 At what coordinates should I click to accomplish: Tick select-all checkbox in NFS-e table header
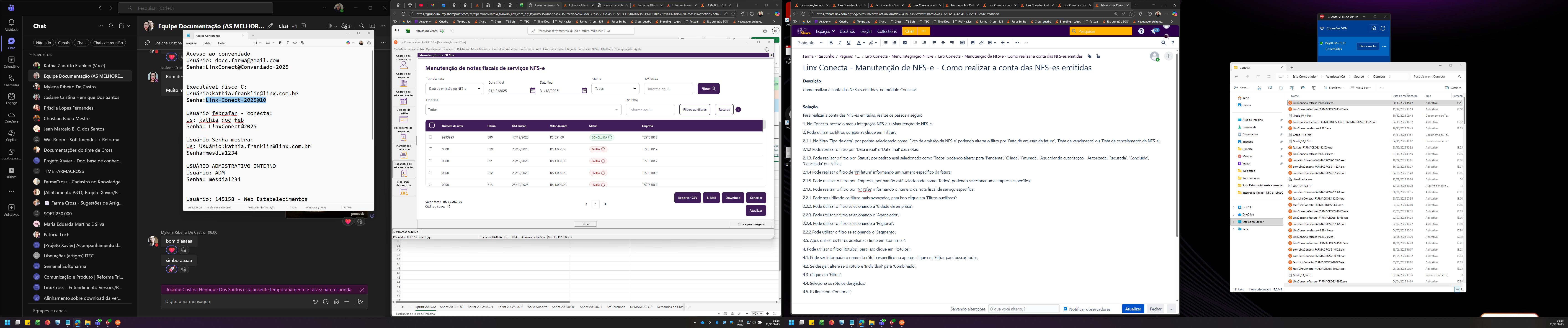[x=432, y=125]
